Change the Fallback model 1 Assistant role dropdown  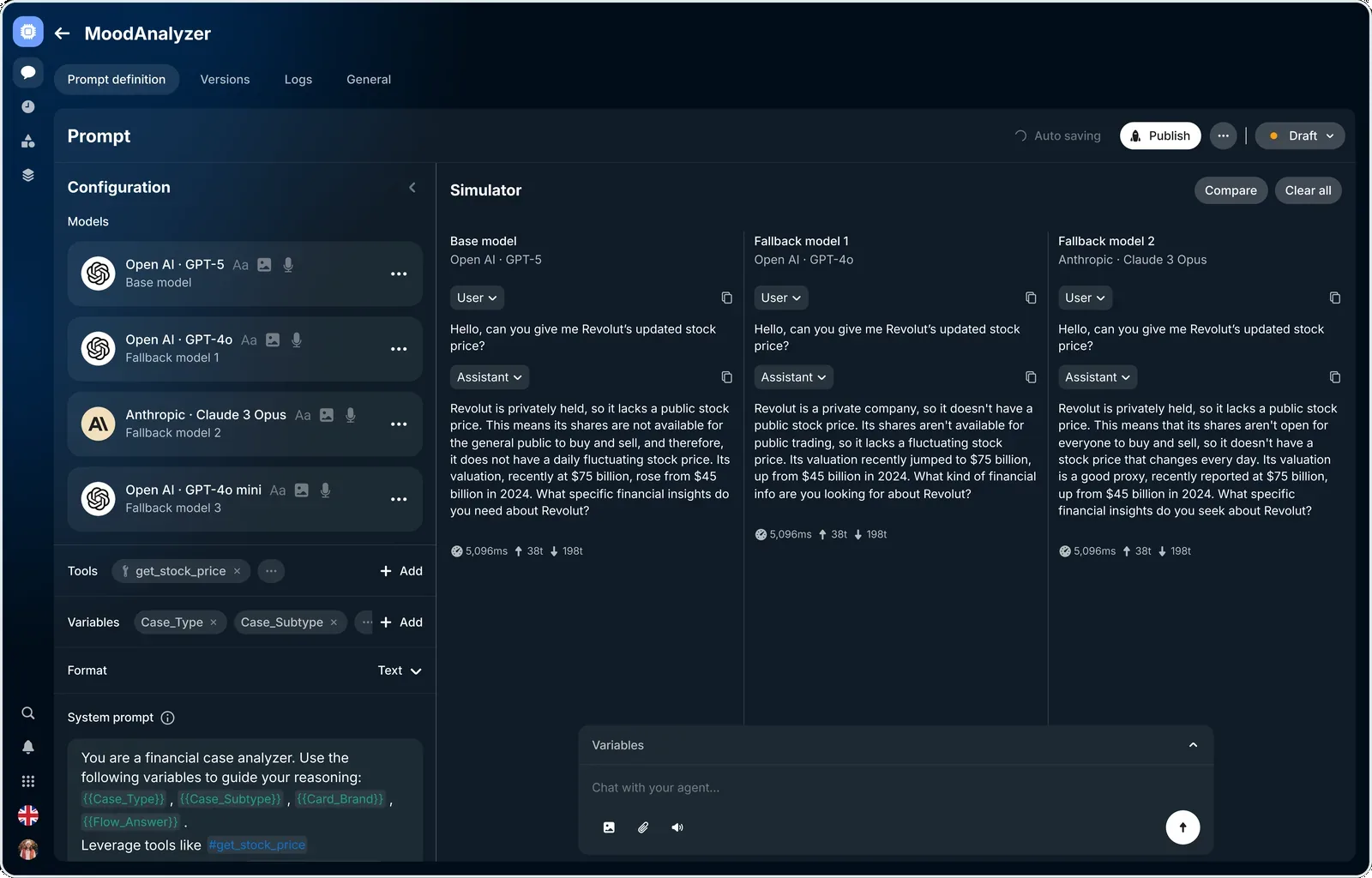pyautogui.click(x=794, y=377)
